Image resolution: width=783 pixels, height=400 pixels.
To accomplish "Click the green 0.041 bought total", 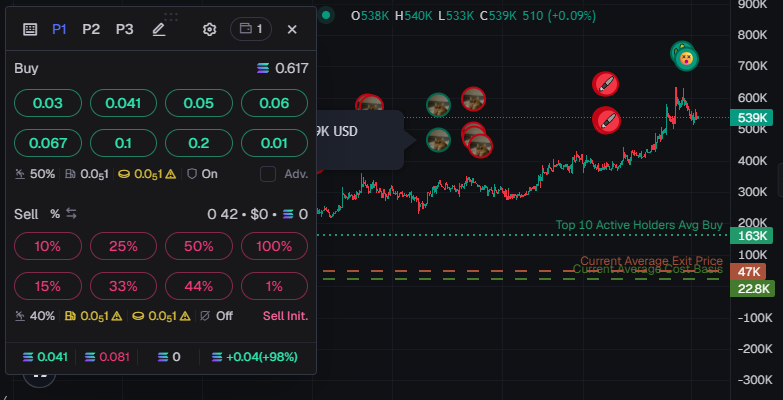I will (45, 357).
